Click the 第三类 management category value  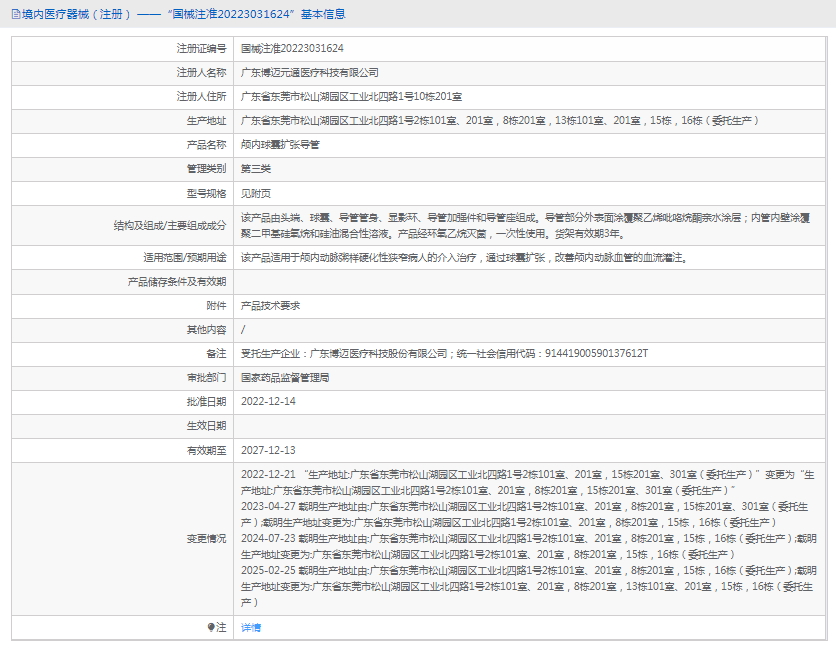256,169
